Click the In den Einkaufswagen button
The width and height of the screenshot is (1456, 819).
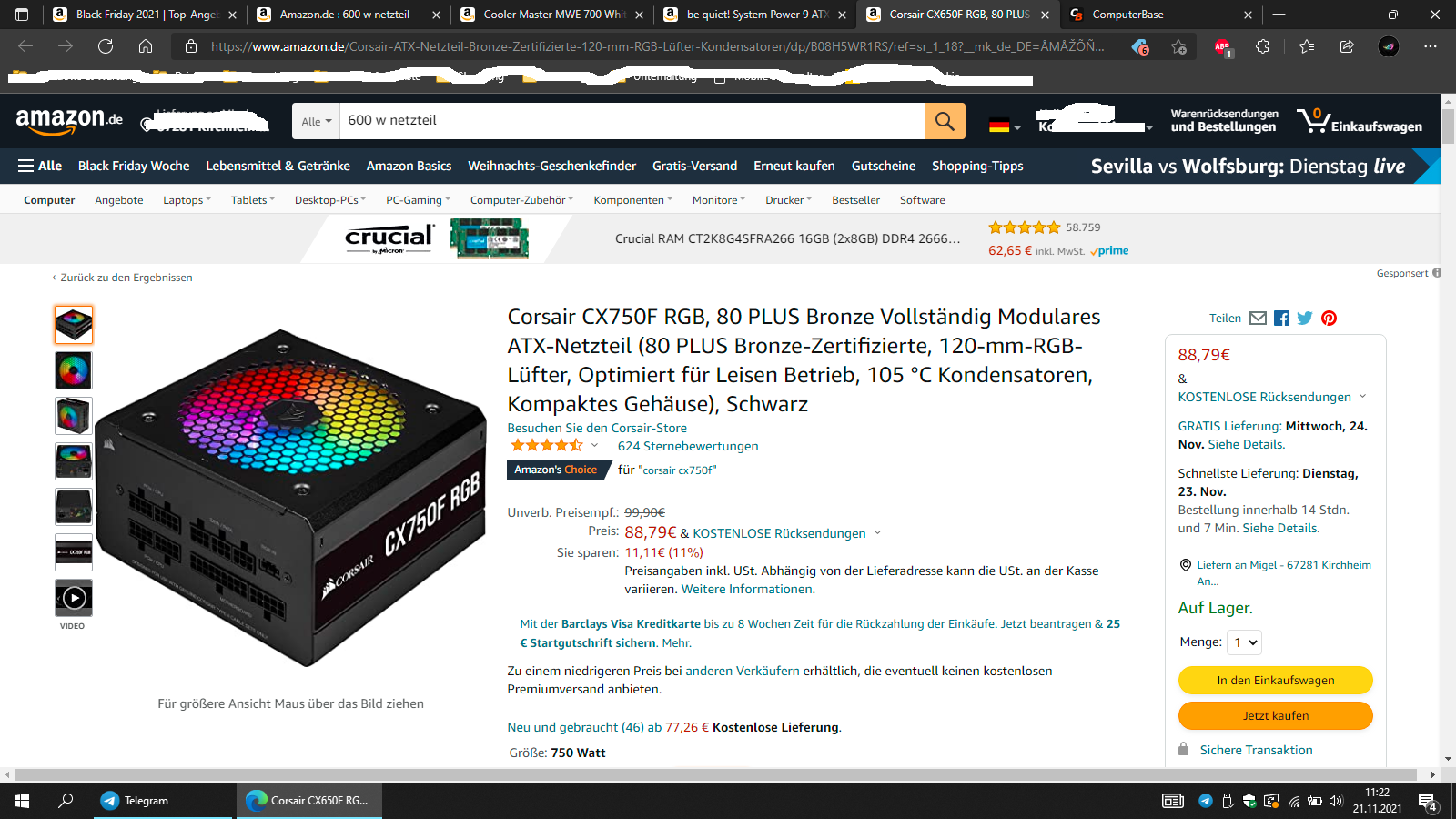coord(1275,680)
